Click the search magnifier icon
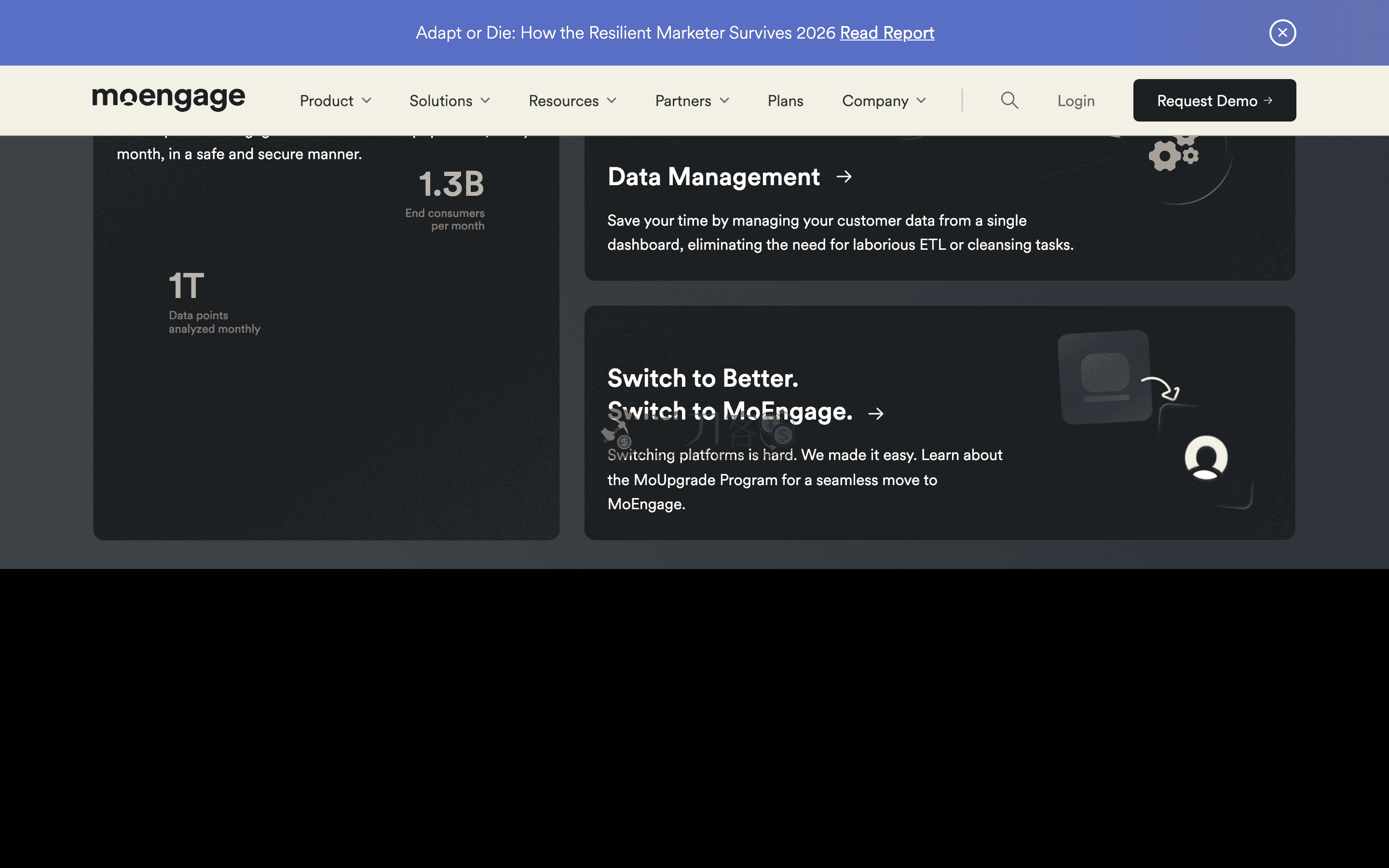Image resolution: width=1389 pixels, height=868 pixels. (1009, 100)
